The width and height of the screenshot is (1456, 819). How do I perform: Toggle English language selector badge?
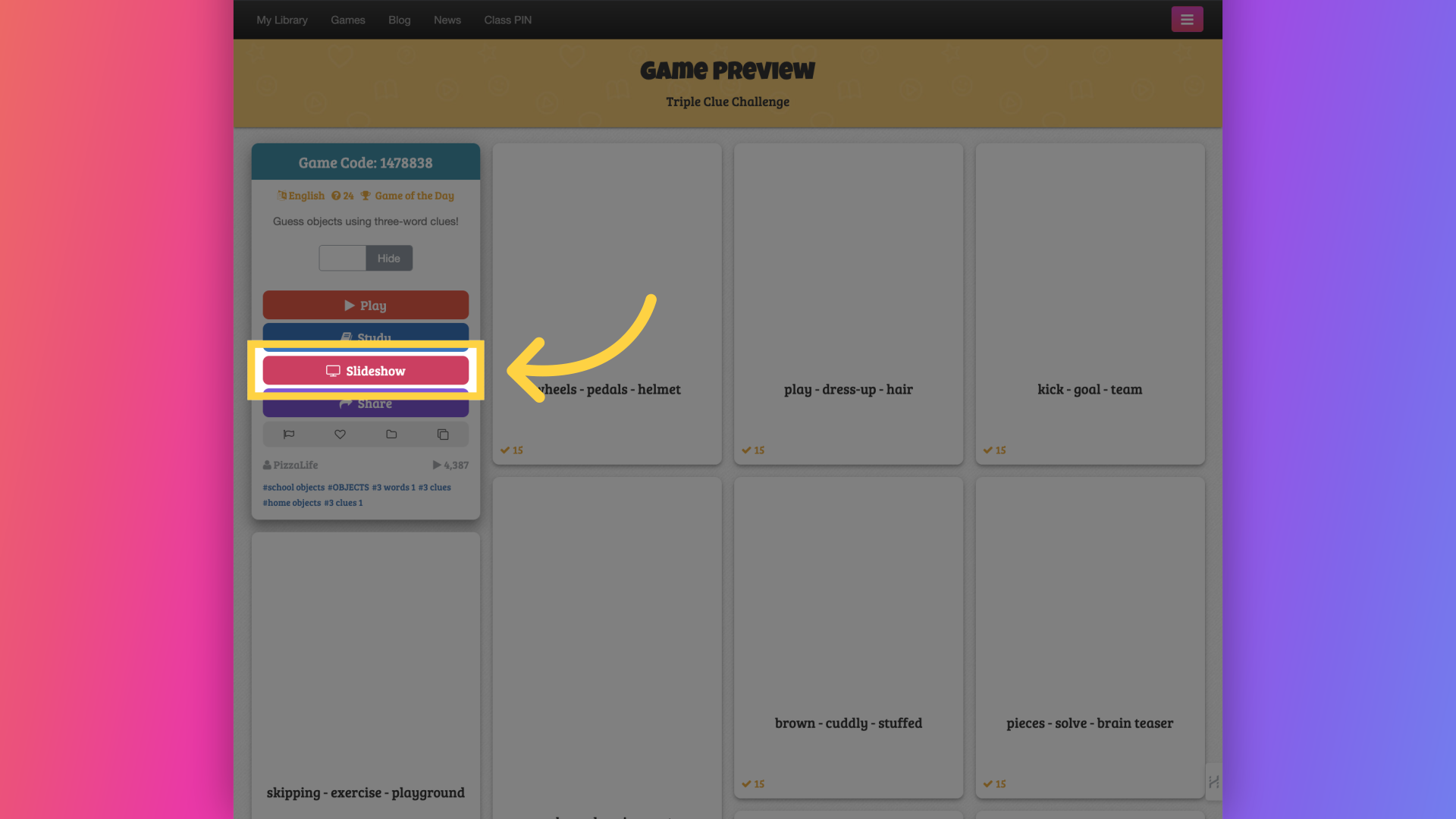point(300,195)
